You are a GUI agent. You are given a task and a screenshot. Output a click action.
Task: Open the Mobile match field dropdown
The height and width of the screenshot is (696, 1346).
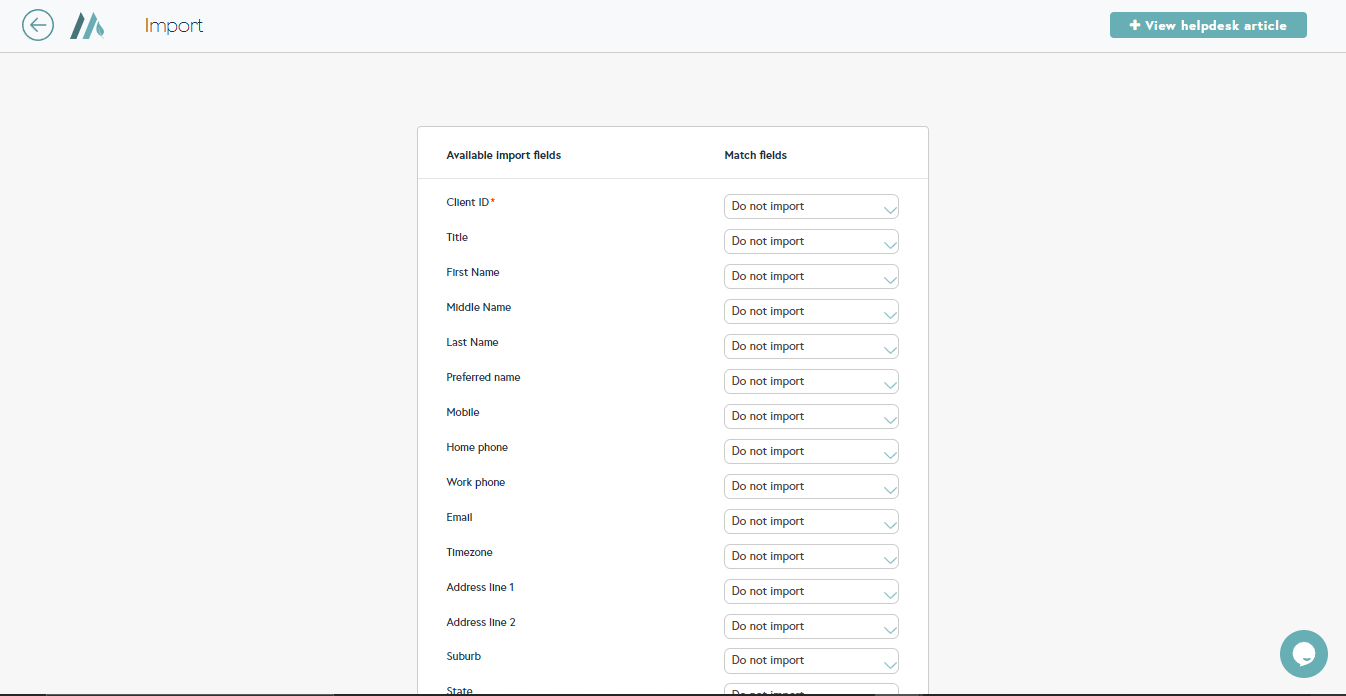(x=810, y=417)
